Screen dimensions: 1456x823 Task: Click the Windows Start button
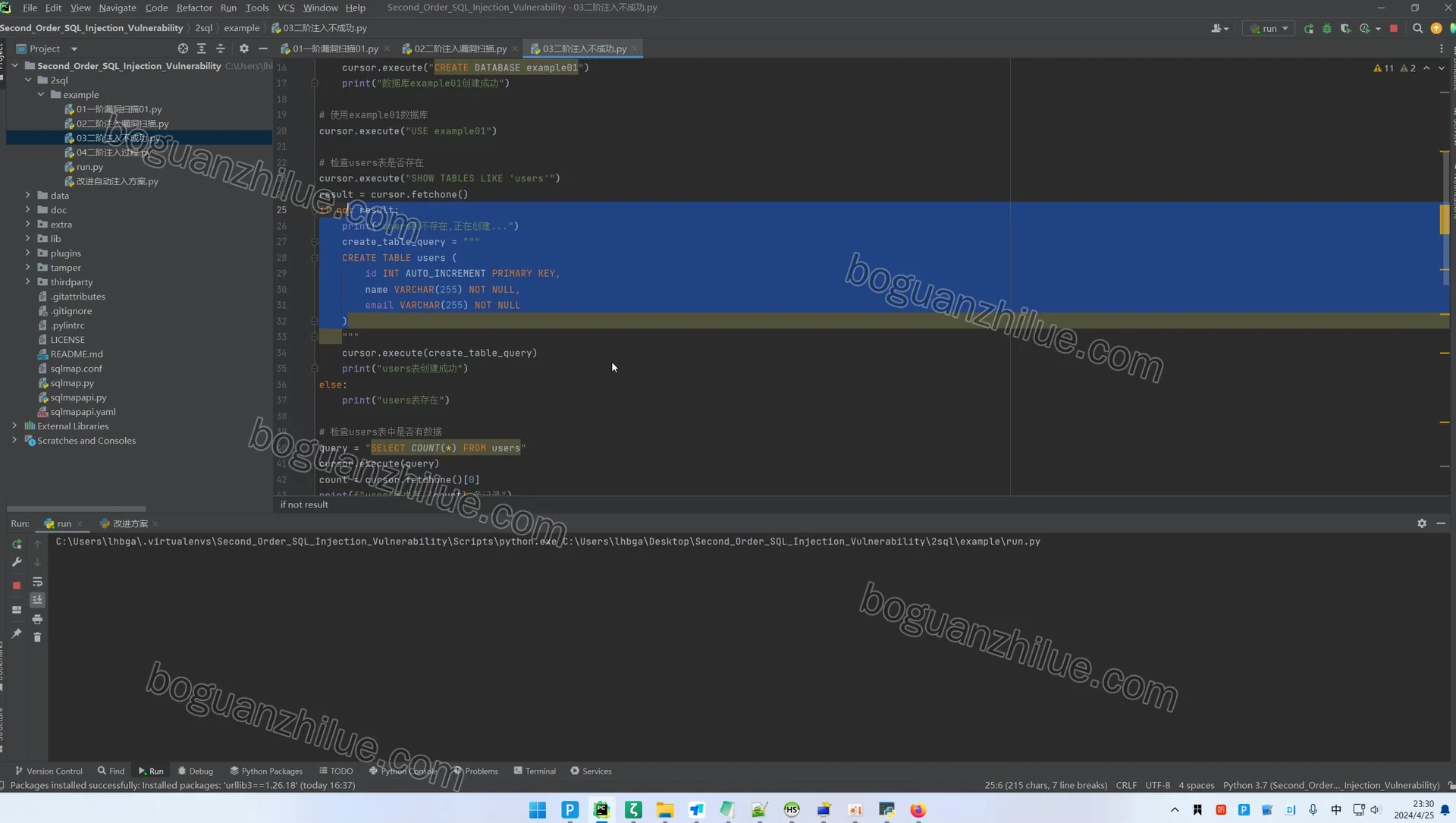pyautogui.click(x=538, y=810)
